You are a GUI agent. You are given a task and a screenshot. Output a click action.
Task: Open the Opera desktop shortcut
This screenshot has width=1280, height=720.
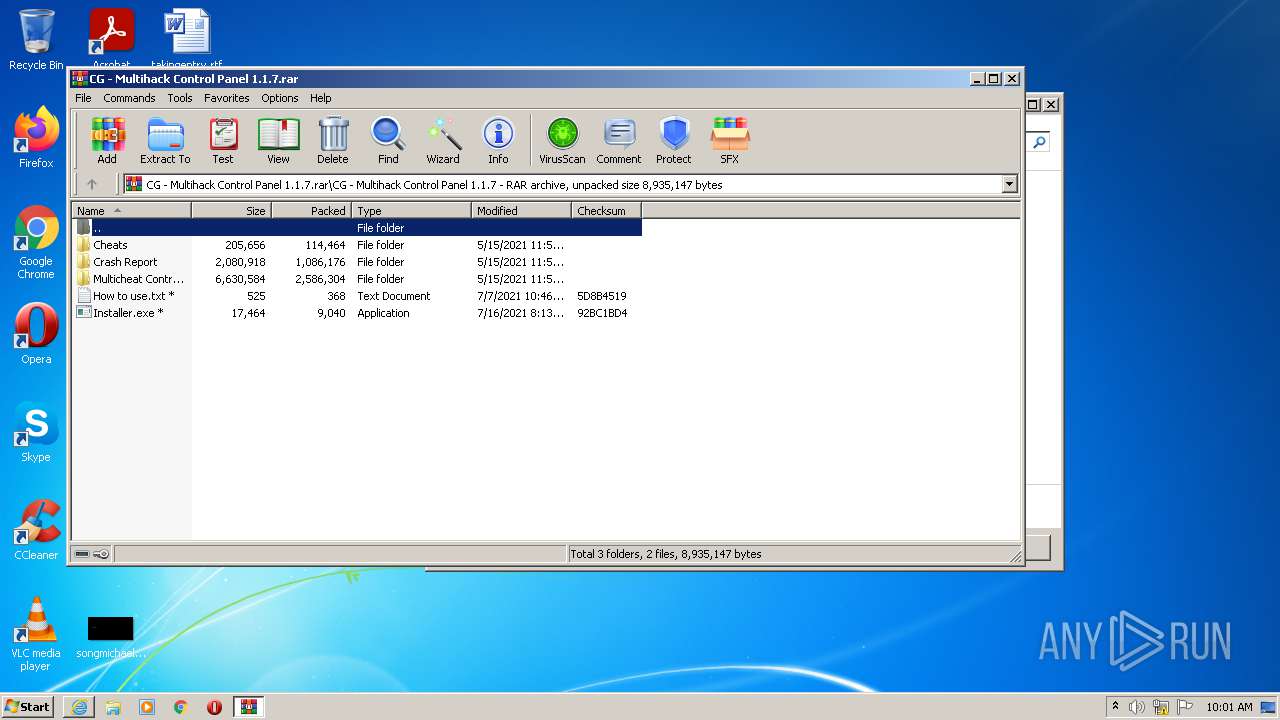[36, 333]
